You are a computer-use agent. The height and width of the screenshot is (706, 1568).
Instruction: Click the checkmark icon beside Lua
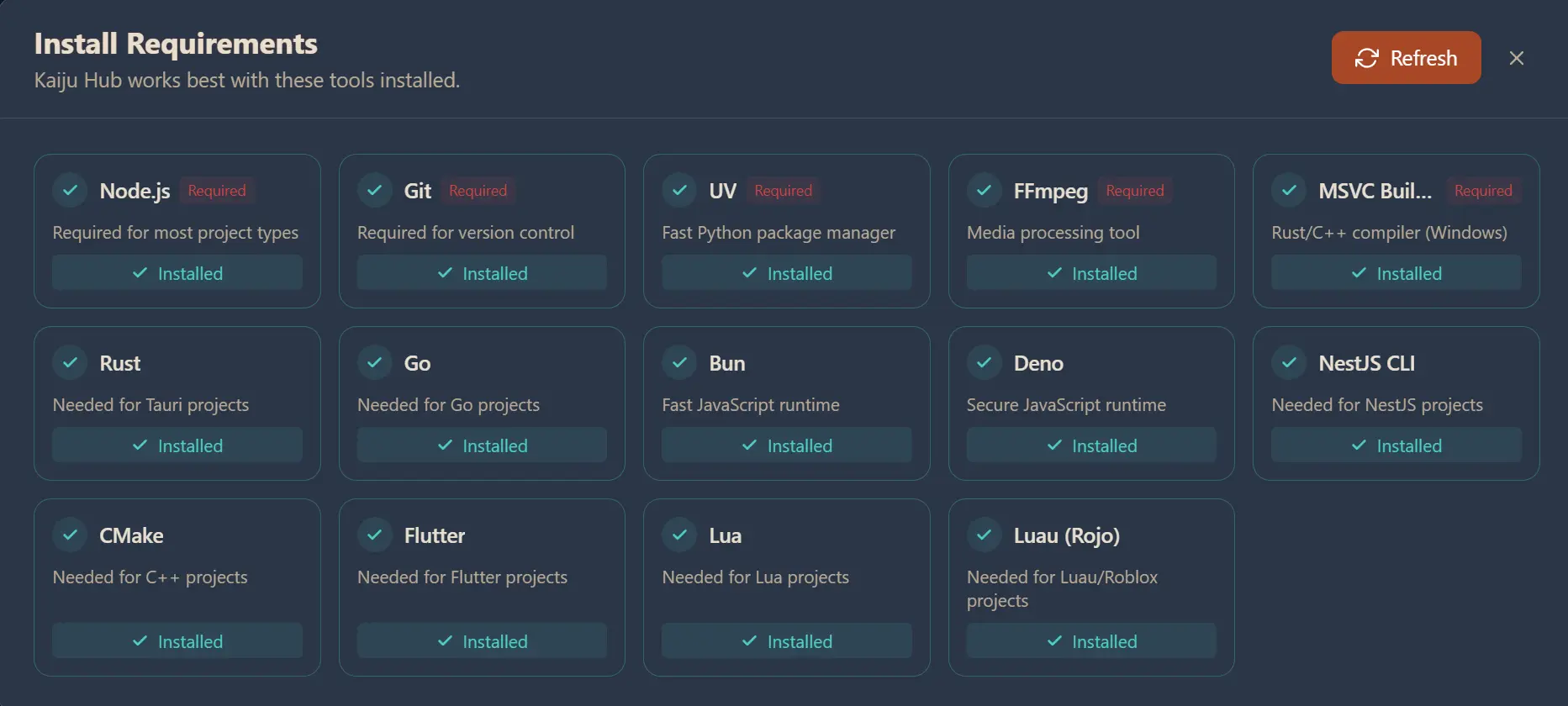680,535
